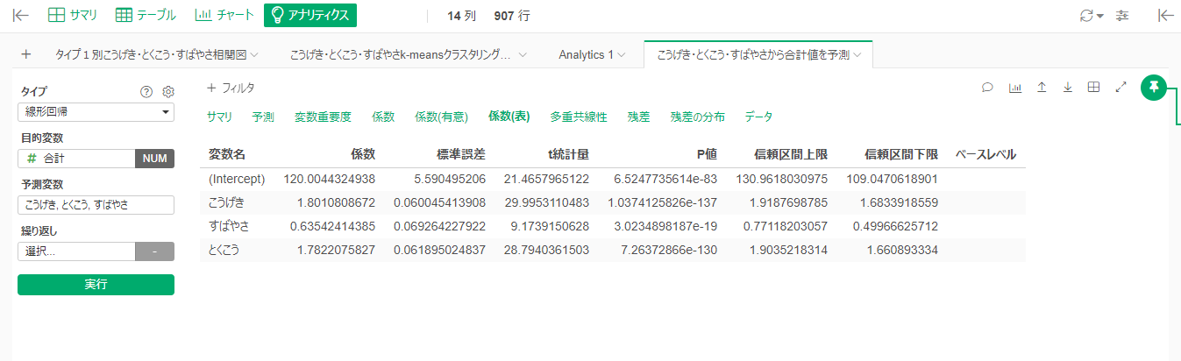Select the こうげき row label
1181x361 pixels.
tap(227, 203)
